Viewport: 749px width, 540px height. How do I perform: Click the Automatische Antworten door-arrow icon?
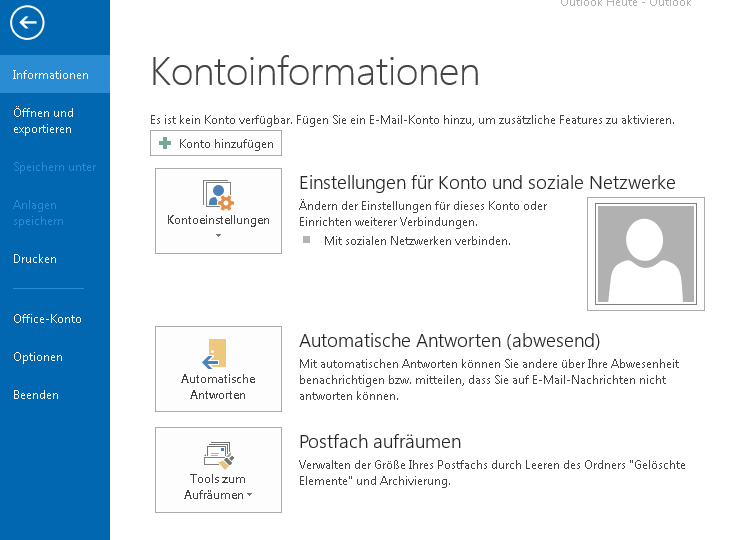[x=214, y=354]
